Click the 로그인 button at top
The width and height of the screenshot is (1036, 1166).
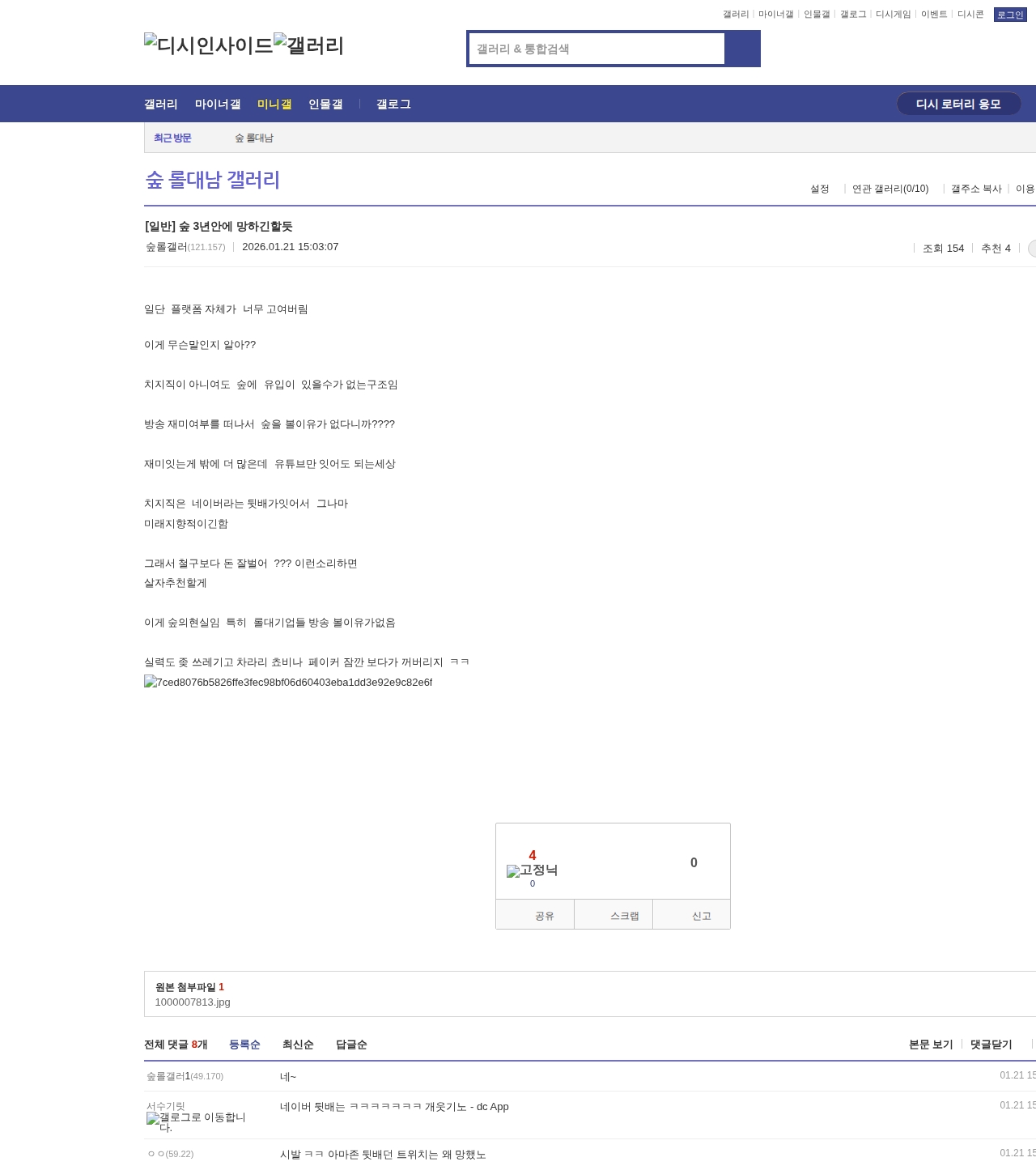(1009, 15)
